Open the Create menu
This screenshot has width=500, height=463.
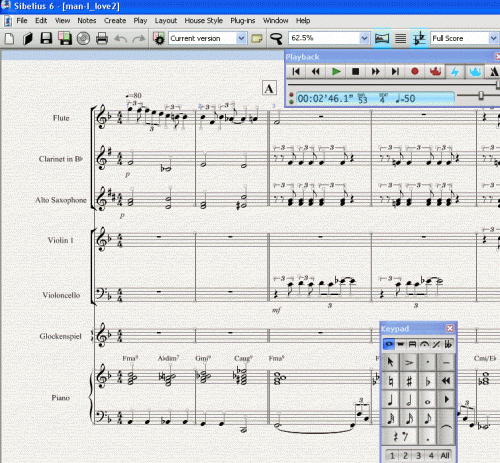tap(115, 21)
